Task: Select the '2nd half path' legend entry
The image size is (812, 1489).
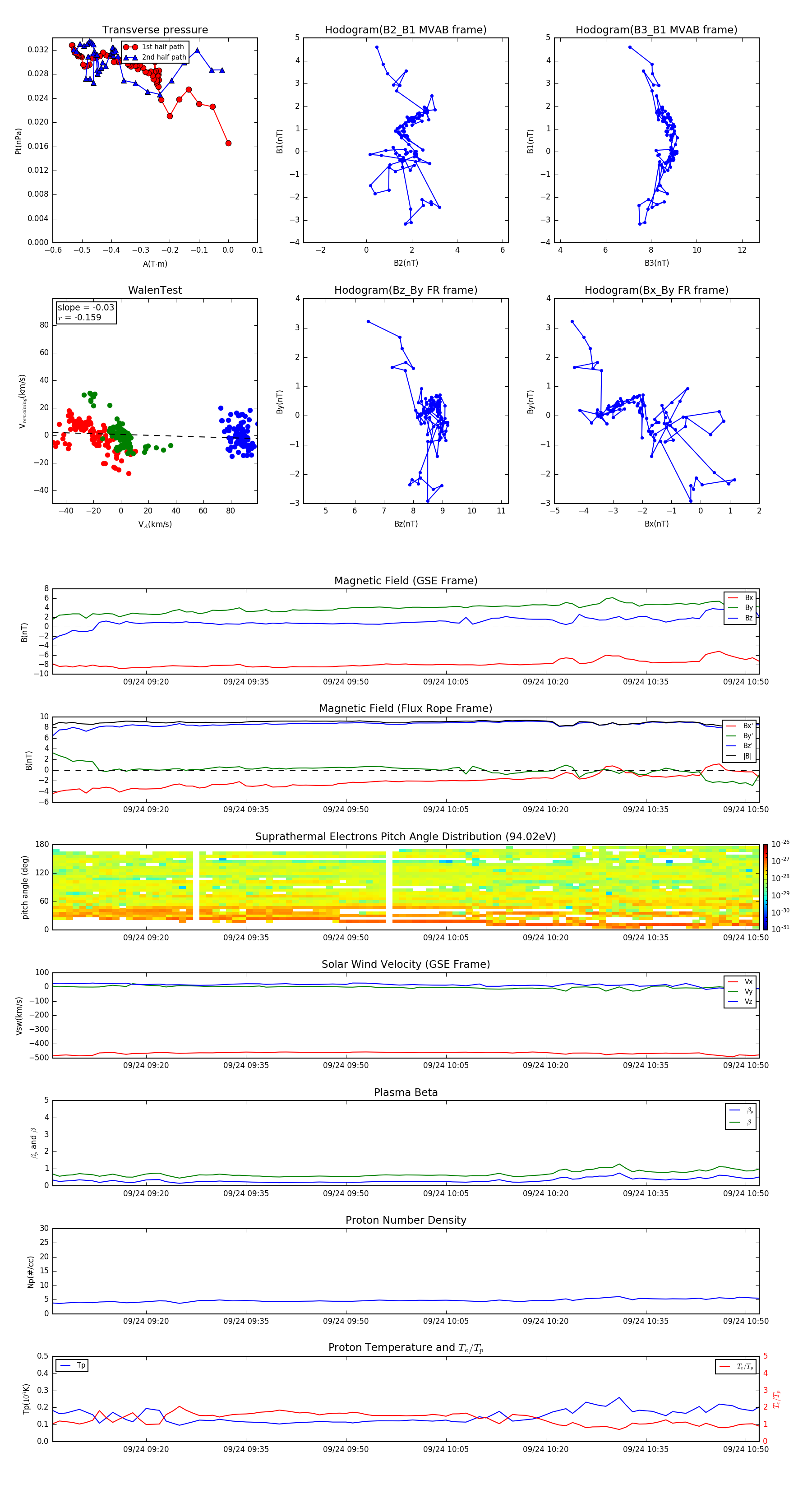Action: click(x=154, y=57)
